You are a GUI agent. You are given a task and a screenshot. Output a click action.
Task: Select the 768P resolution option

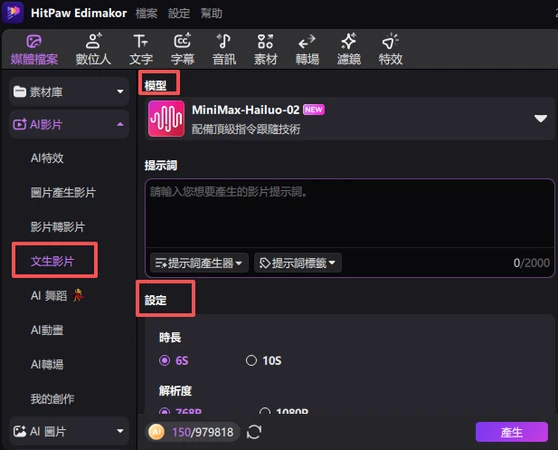(x=180, y=411)
